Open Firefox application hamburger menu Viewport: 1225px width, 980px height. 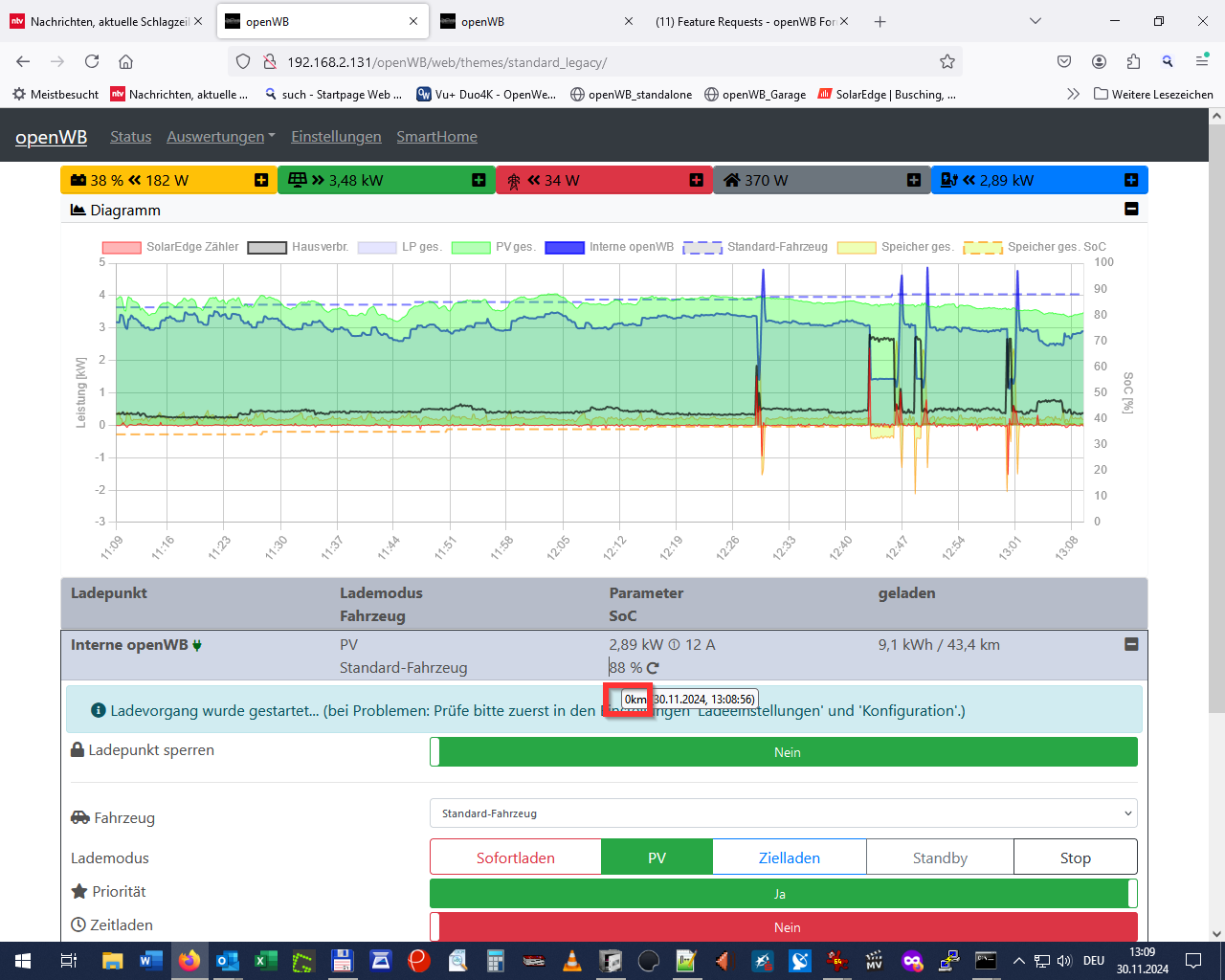(x=1202, y=61)
